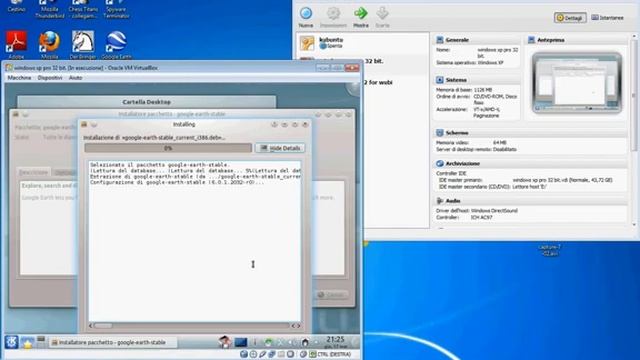This screenshot has width=640, height=360.
Task: Switch to Dettagli view in VirtualBox Manager
Action: tap(570, 18)
